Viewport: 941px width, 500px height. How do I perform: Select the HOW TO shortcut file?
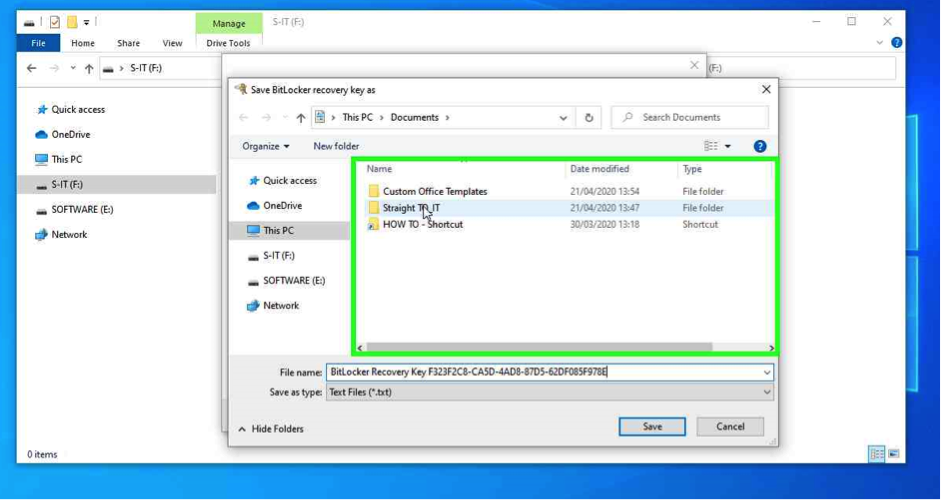click(x=422, y=225)
